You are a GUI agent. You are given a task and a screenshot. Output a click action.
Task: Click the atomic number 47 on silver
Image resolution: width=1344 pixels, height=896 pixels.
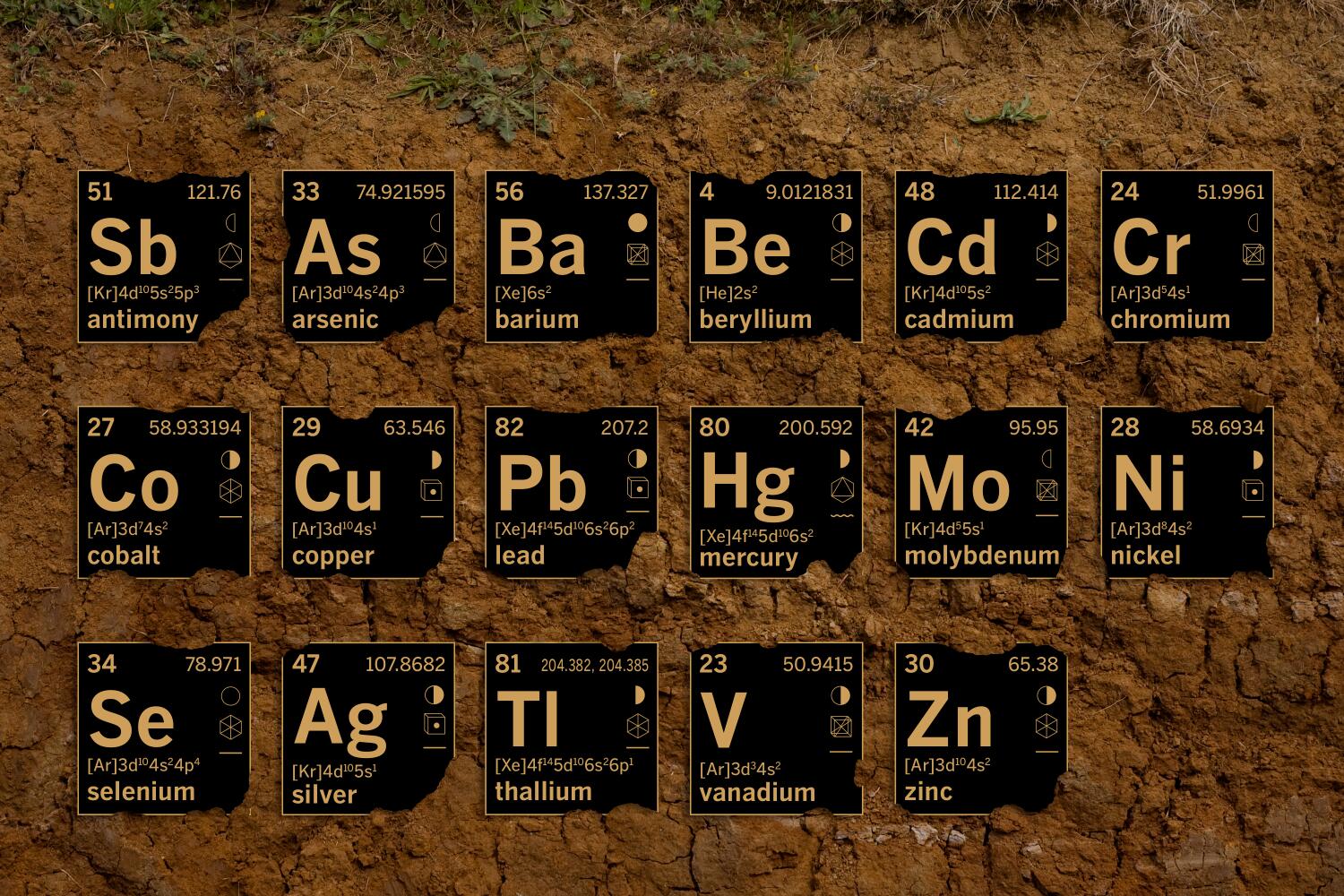click(x=306, y=664)
